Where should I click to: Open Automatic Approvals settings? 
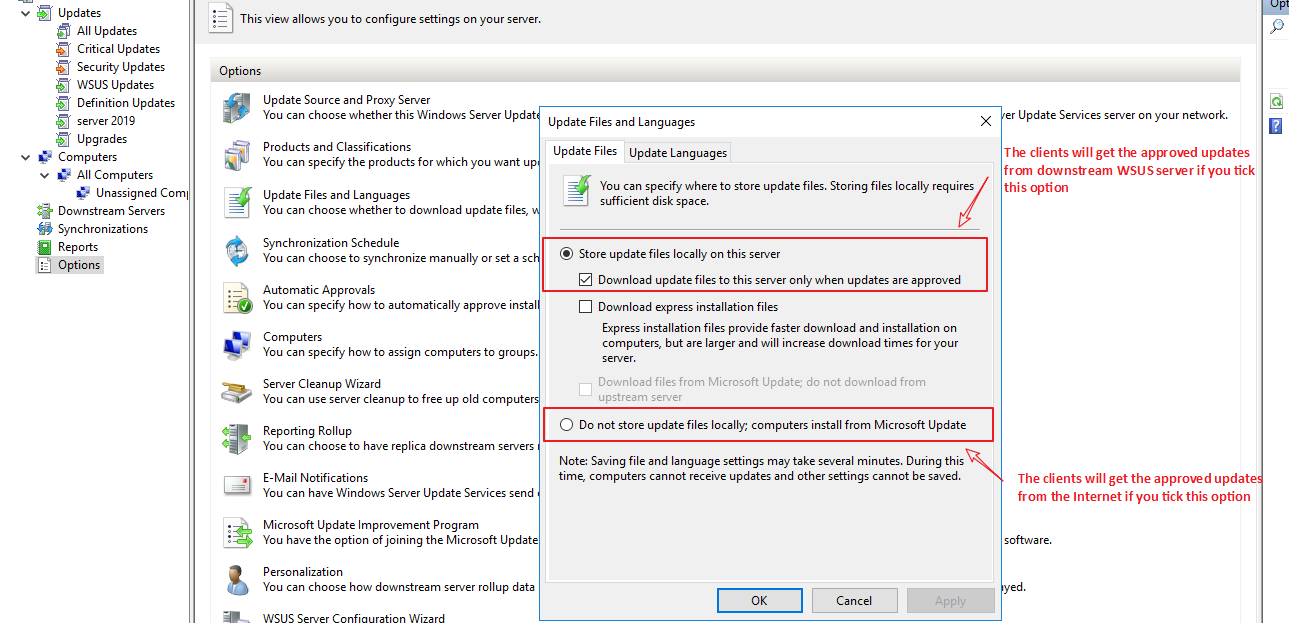pyautogui.click(x=237, y=297)
